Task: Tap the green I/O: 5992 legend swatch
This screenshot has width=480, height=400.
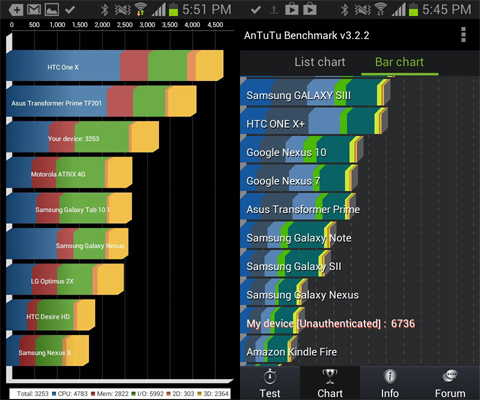Action: (x=133, y=394)
